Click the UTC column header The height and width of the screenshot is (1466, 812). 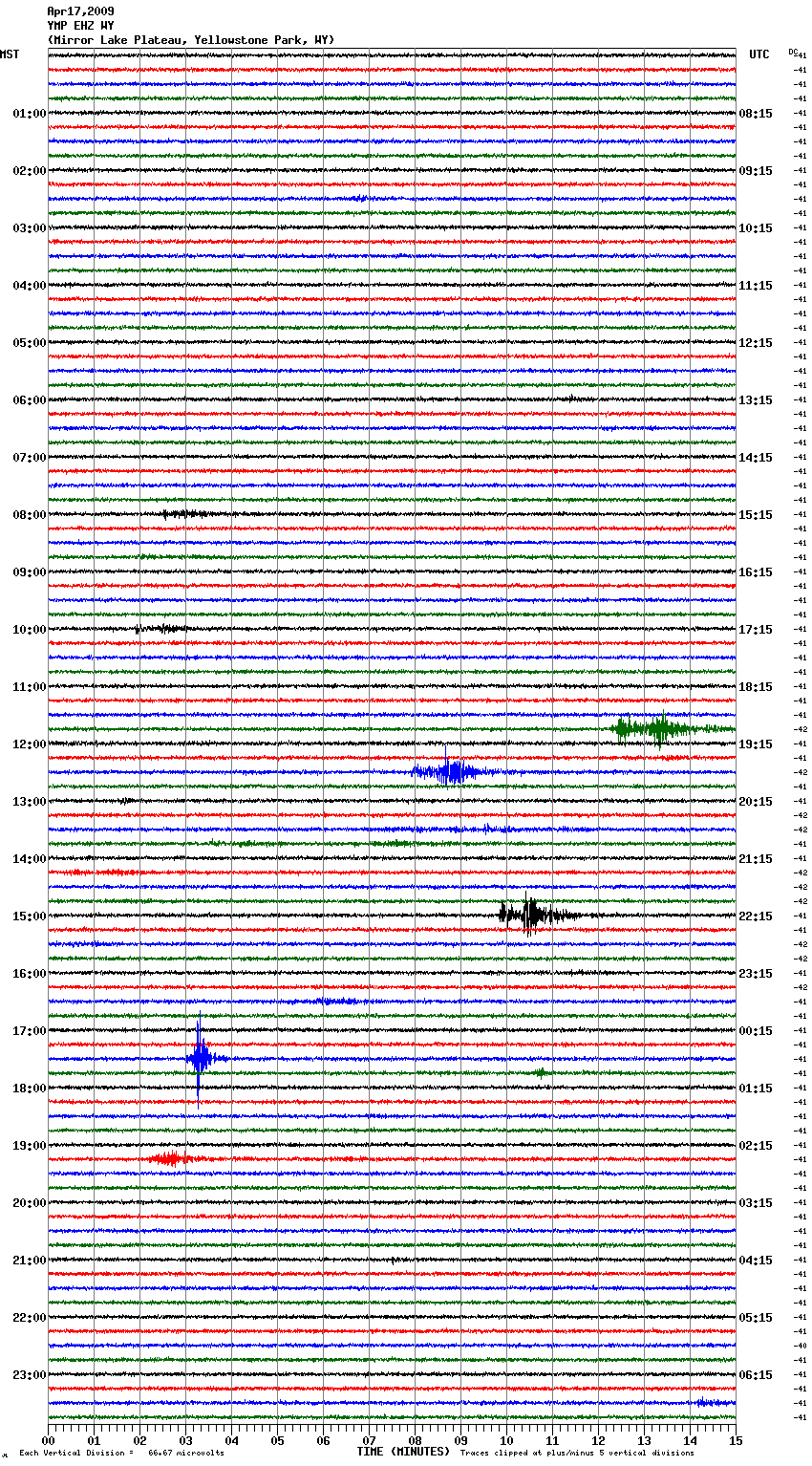[759, 54]
